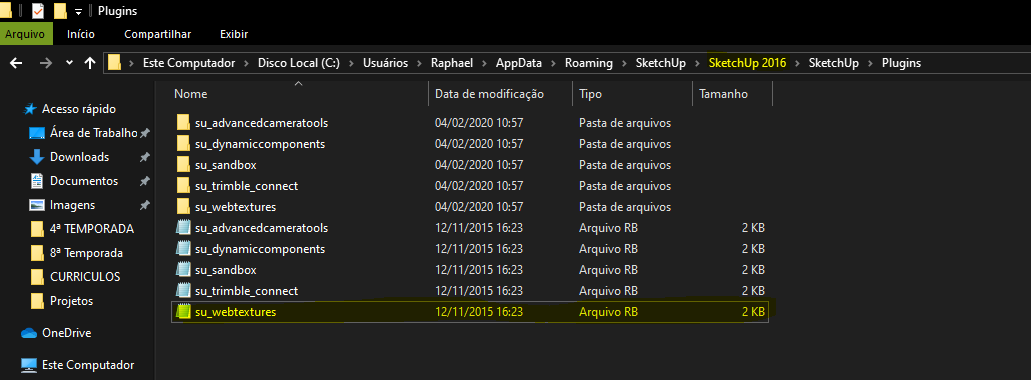This screenshot has width=1031, height=380.
Task: Open Área de Trabalho in the sidebar
Action: [x=93, y=133]
